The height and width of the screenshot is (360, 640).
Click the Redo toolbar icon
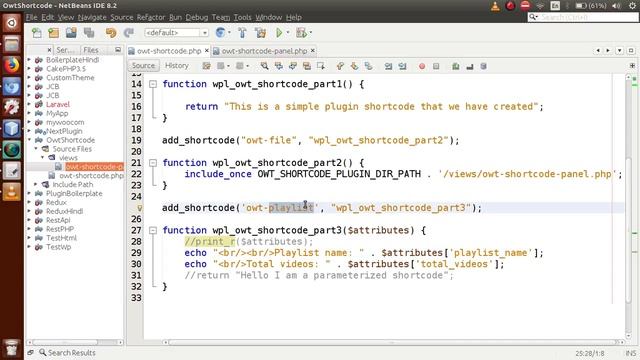point(129,33)
